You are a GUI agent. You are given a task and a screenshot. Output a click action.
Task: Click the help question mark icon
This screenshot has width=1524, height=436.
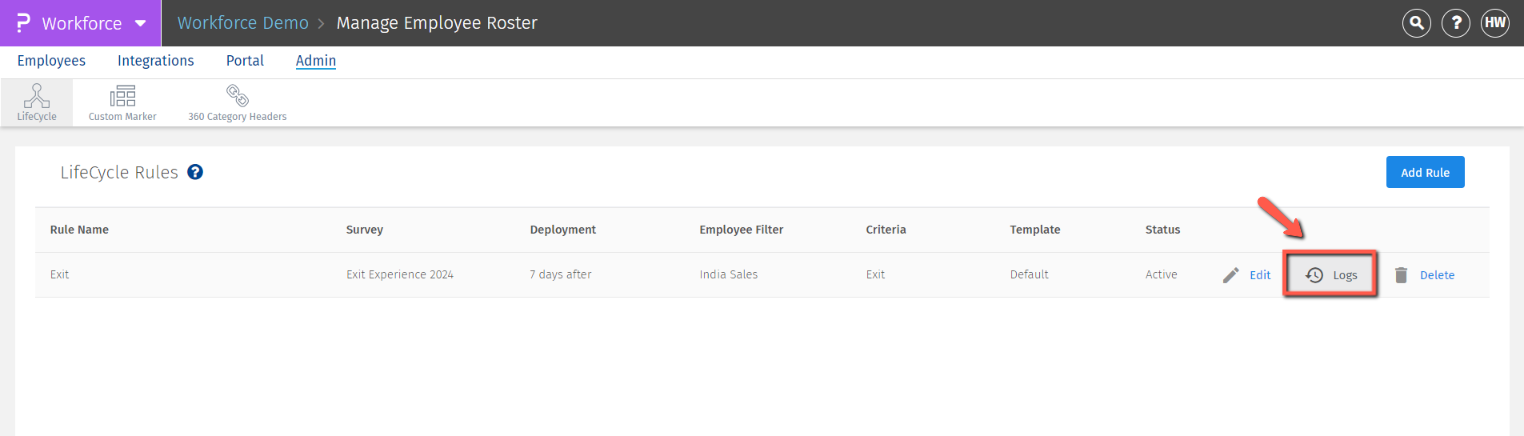[x=1455, y=23]
